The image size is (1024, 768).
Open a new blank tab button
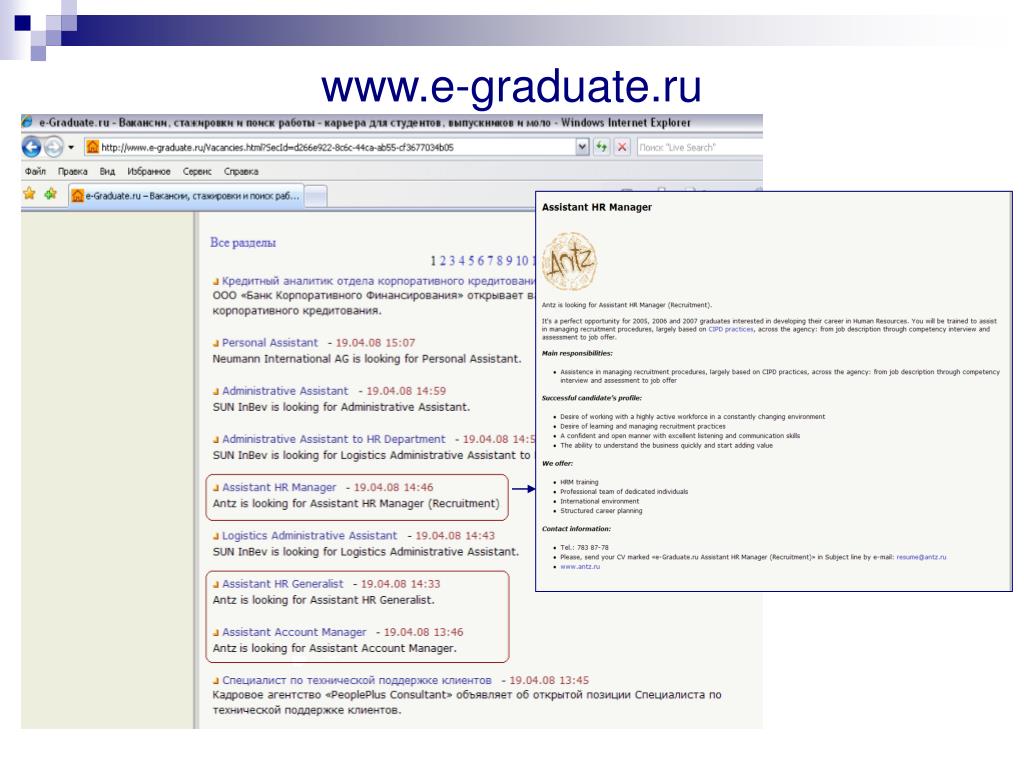316,196
